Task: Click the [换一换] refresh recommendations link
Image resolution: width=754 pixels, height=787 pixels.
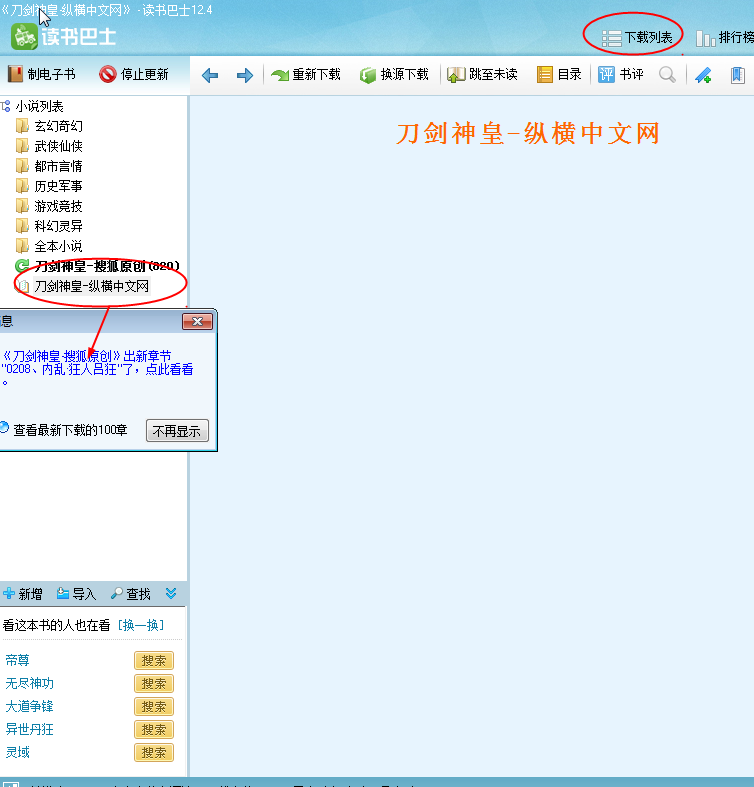Action: [x=141, y=625]
